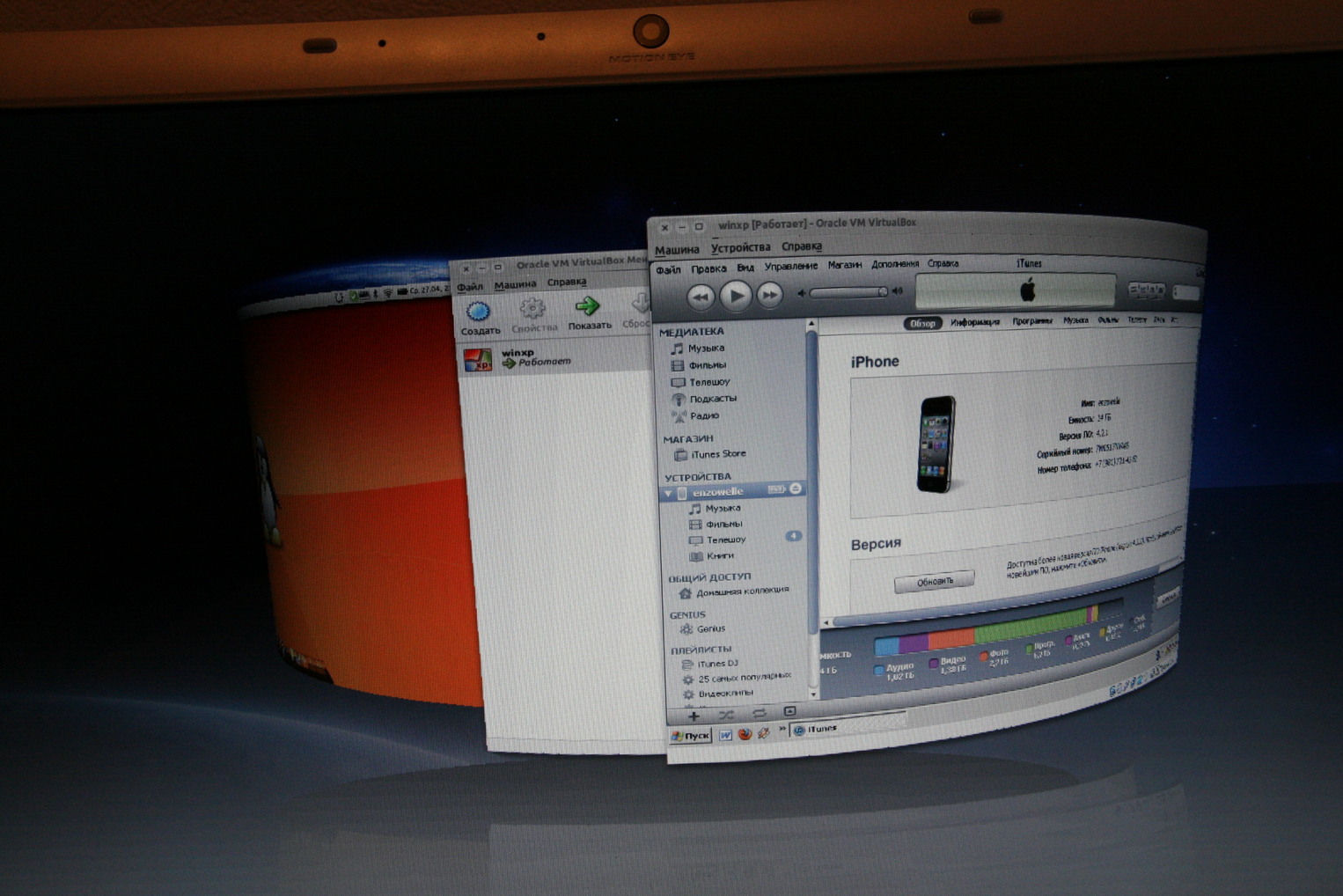Select the winxp machine in VirtualBox Manager
The image size is (1343, 896).
[554, 357]
